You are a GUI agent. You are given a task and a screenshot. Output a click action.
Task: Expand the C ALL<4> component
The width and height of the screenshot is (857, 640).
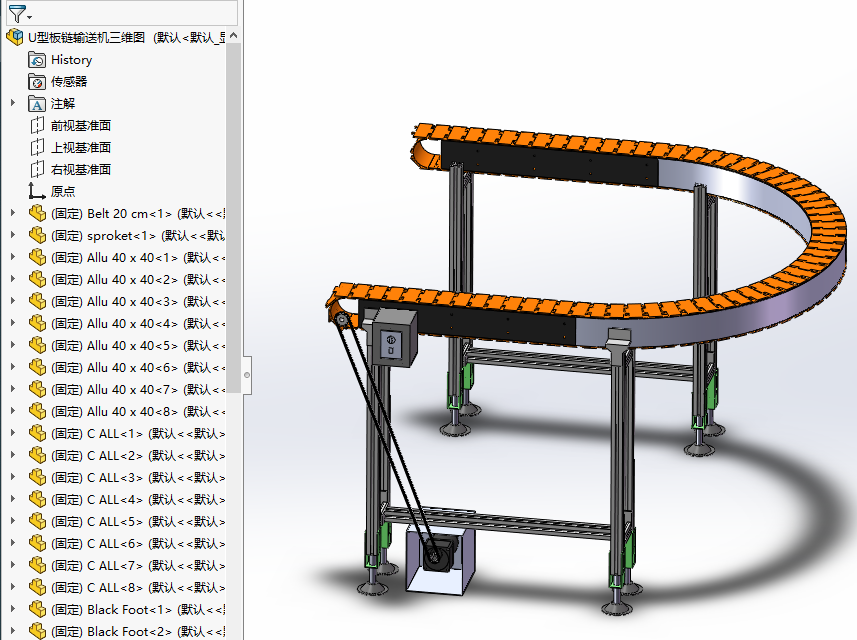click(13, 499)
